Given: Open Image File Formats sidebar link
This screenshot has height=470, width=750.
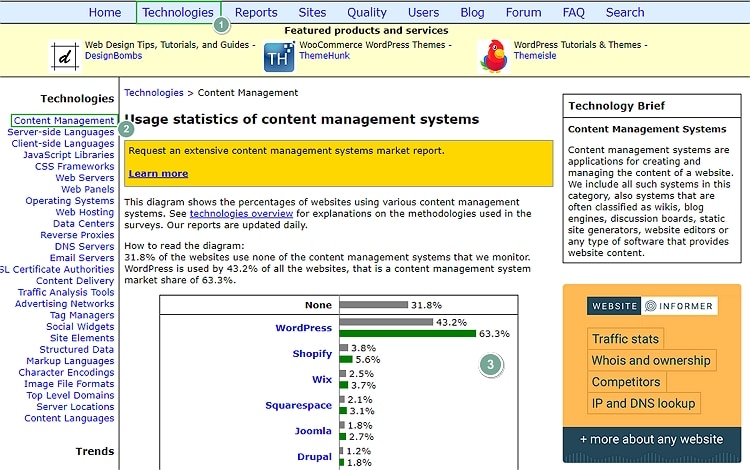Looking at the screenshot, I should click(x=69, y=384).
